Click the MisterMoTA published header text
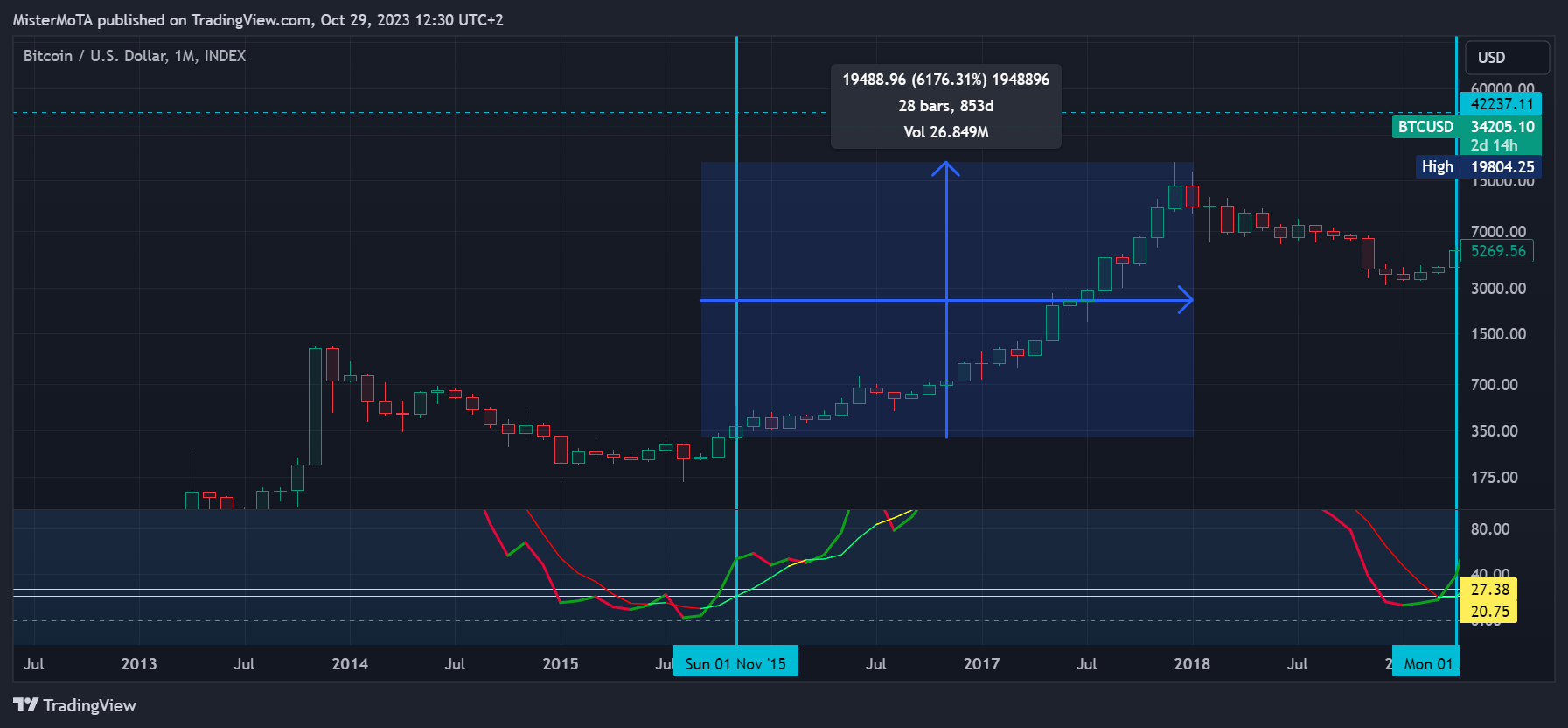Viewport: 1568px width, 728px height. pyautogui.click(x=258, y=20)
